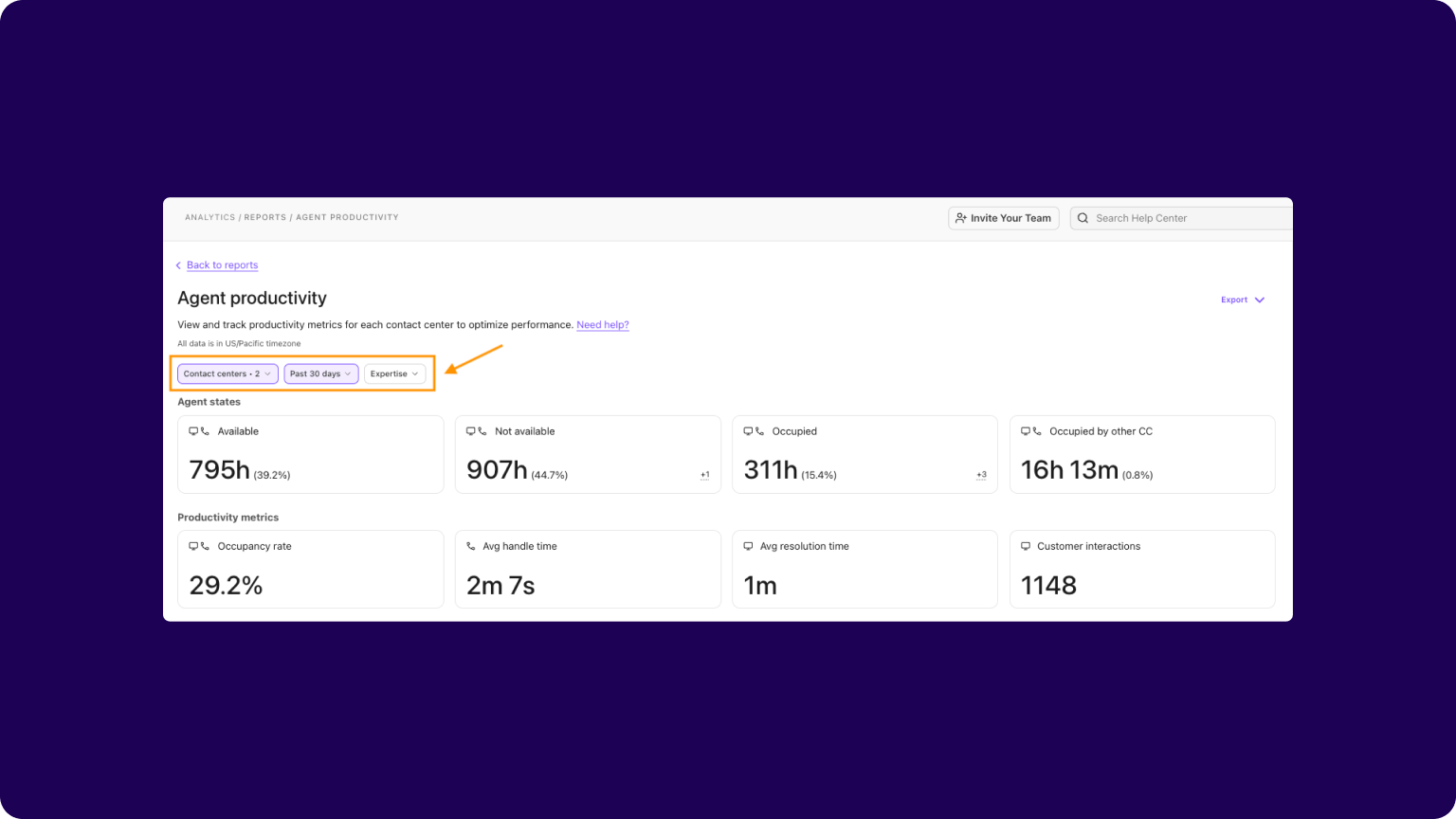Click the (39.2%) percentage on Available card
The image size is (1456, 819).
(272, 476)
